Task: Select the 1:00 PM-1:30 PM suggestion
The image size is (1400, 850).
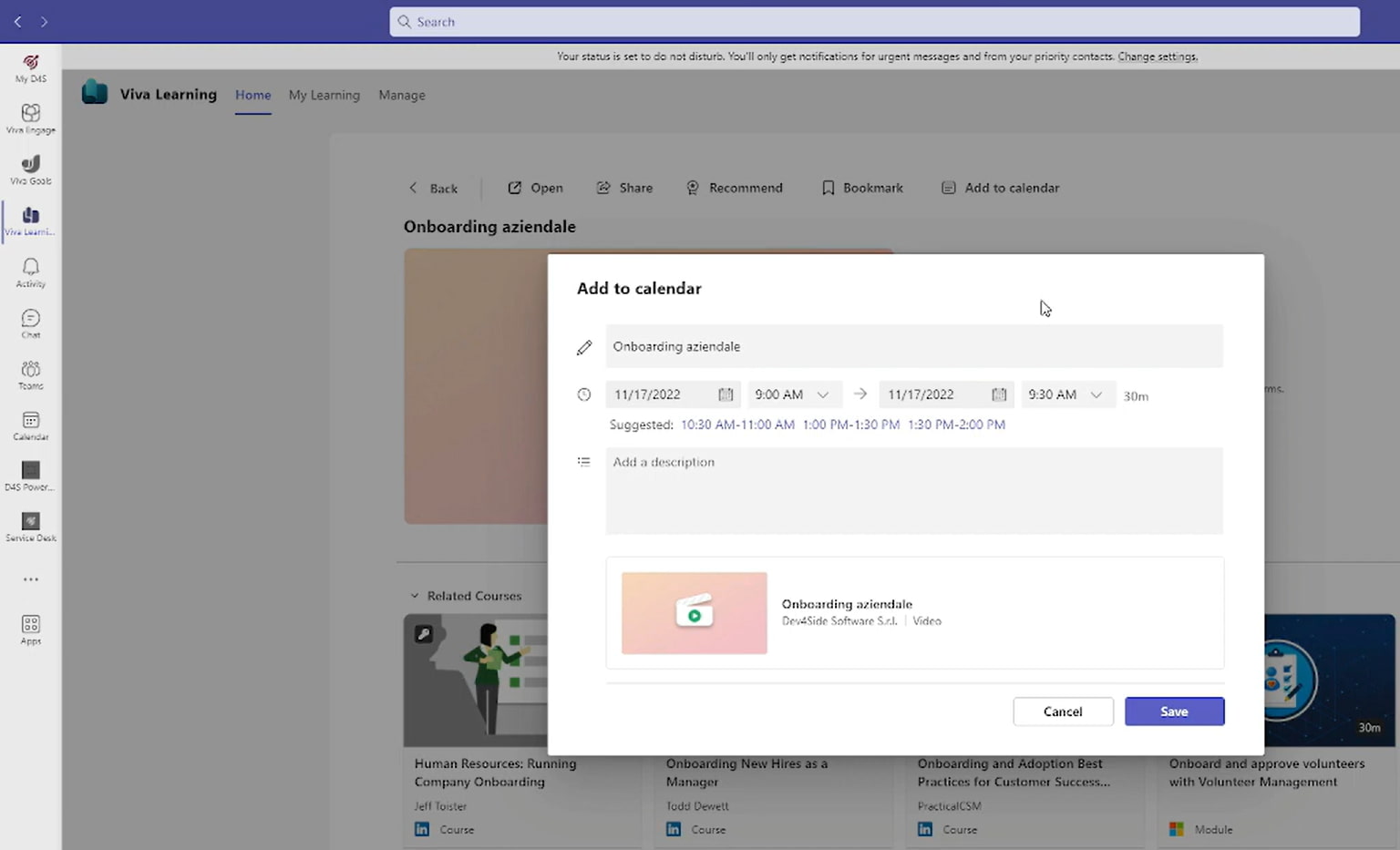Action: 850,425
